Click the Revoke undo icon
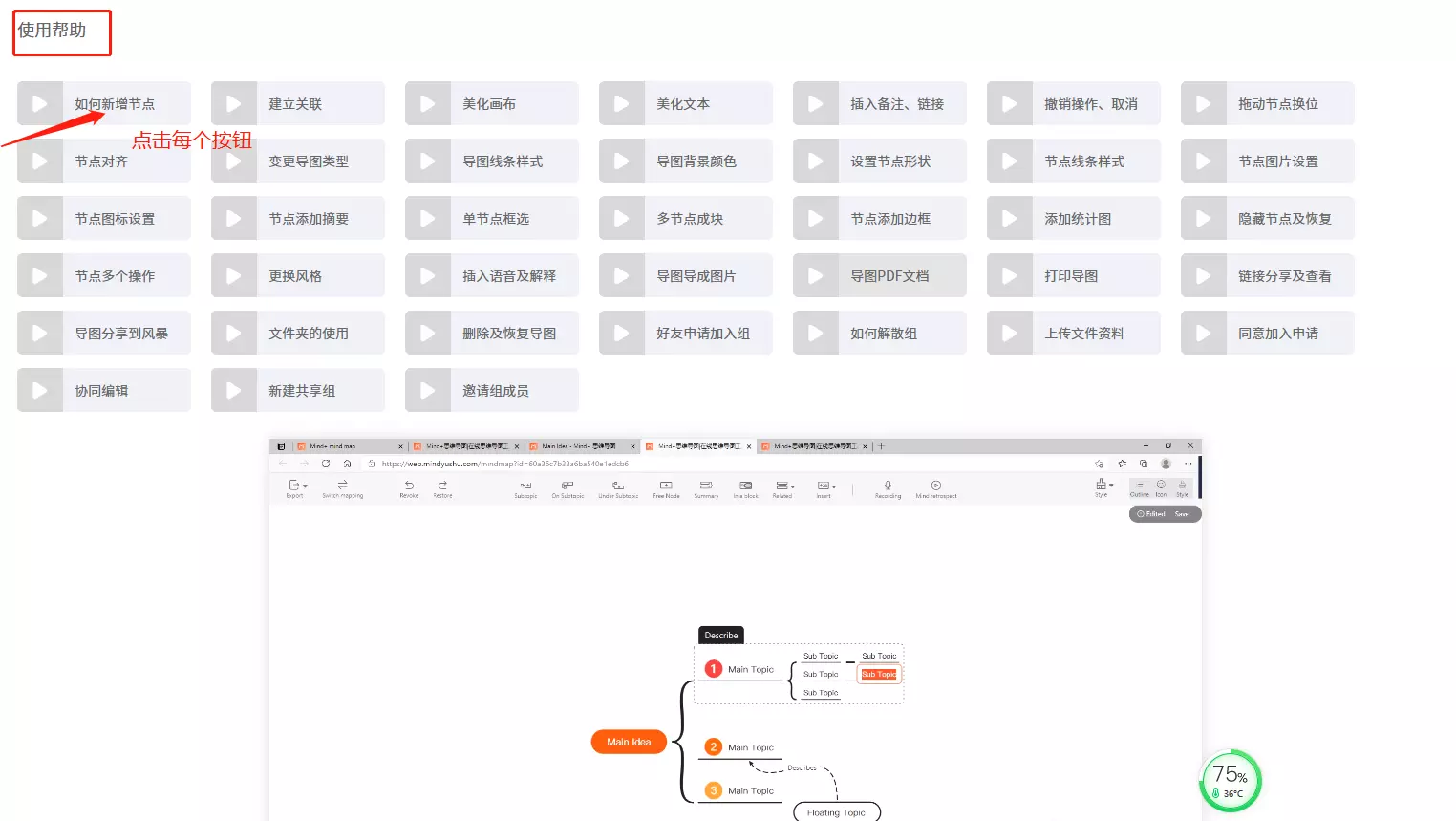1456x821 pixels. click(409, 486)
